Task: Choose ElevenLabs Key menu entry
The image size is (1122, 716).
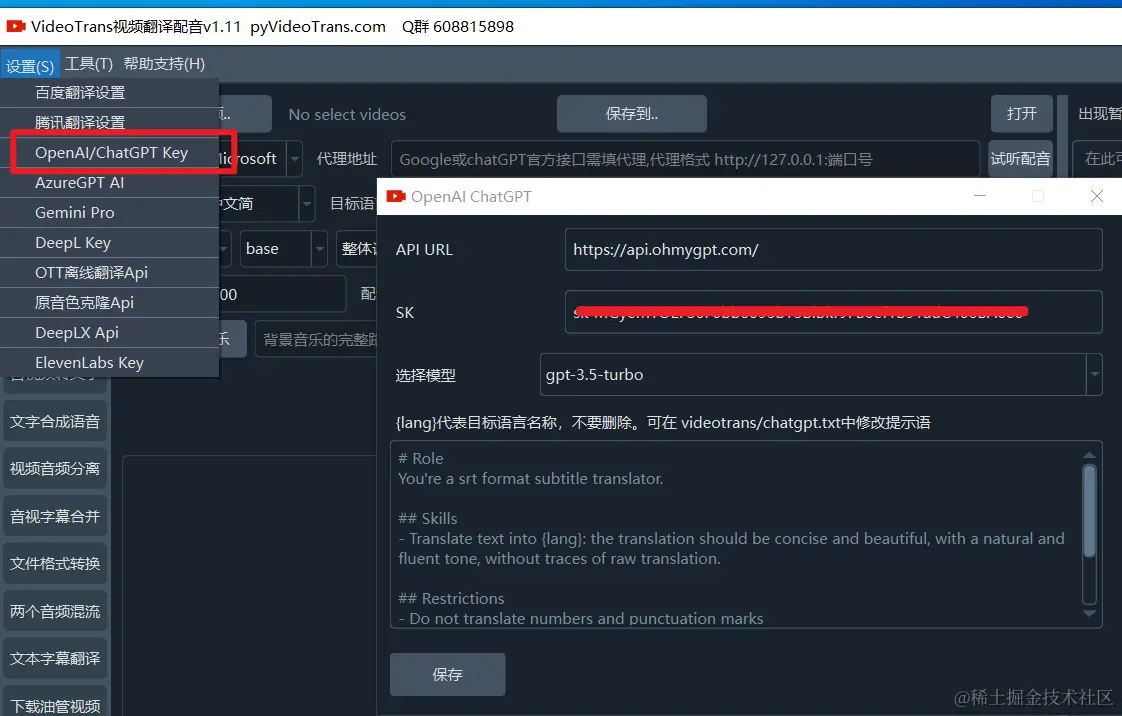Action: click(109, 363)
